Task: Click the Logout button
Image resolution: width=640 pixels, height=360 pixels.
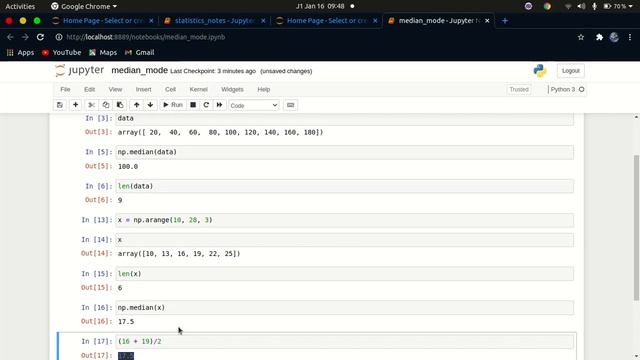Action: (x=570, y=71)
